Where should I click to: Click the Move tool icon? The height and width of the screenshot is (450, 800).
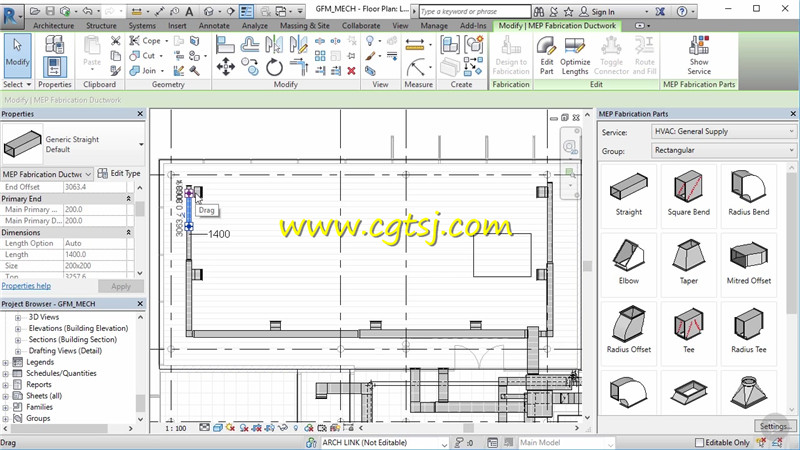[x=226, y=67]
